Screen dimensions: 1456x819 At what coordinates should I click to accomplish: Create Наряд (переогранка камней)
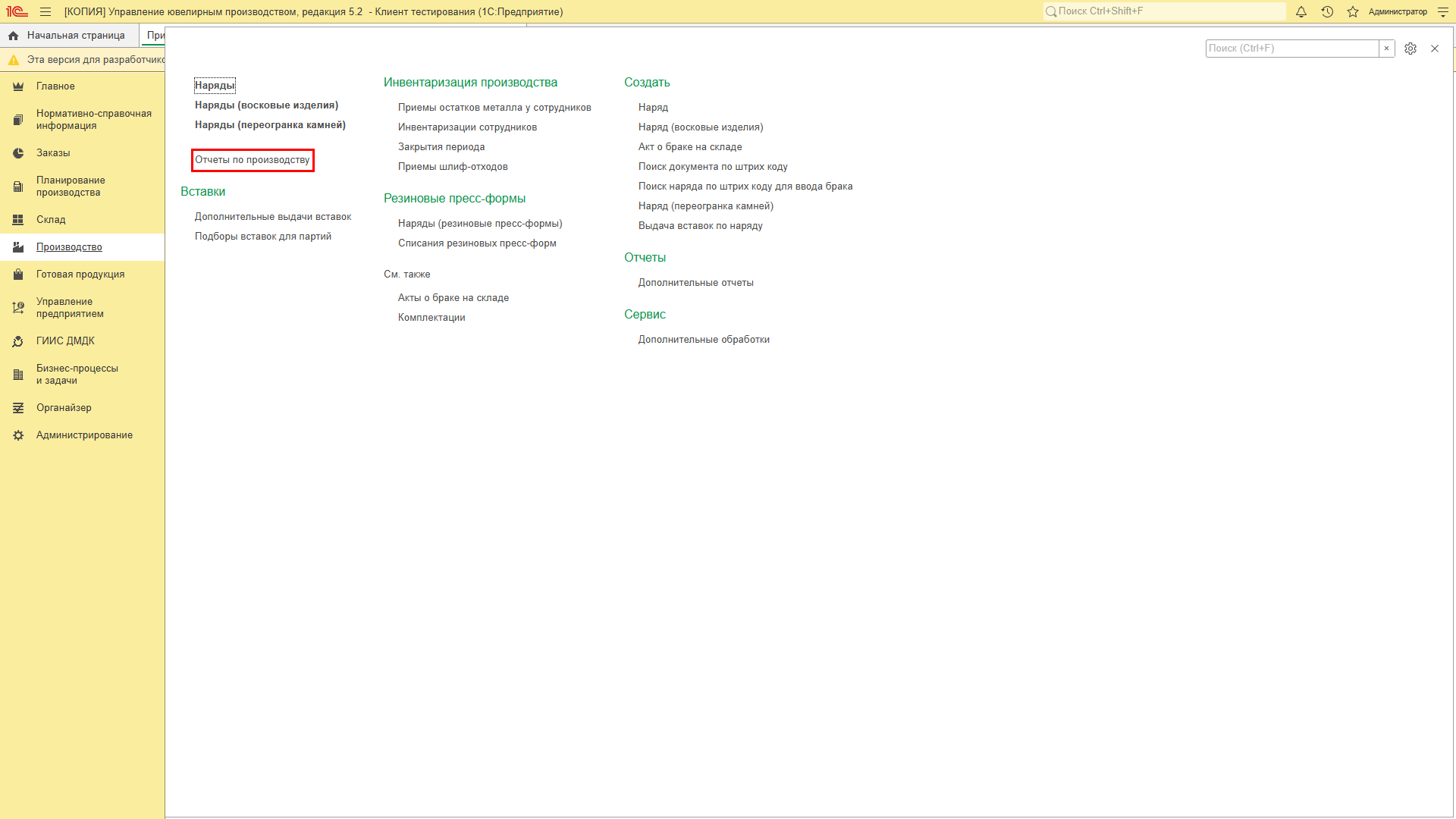pos(706,206)
